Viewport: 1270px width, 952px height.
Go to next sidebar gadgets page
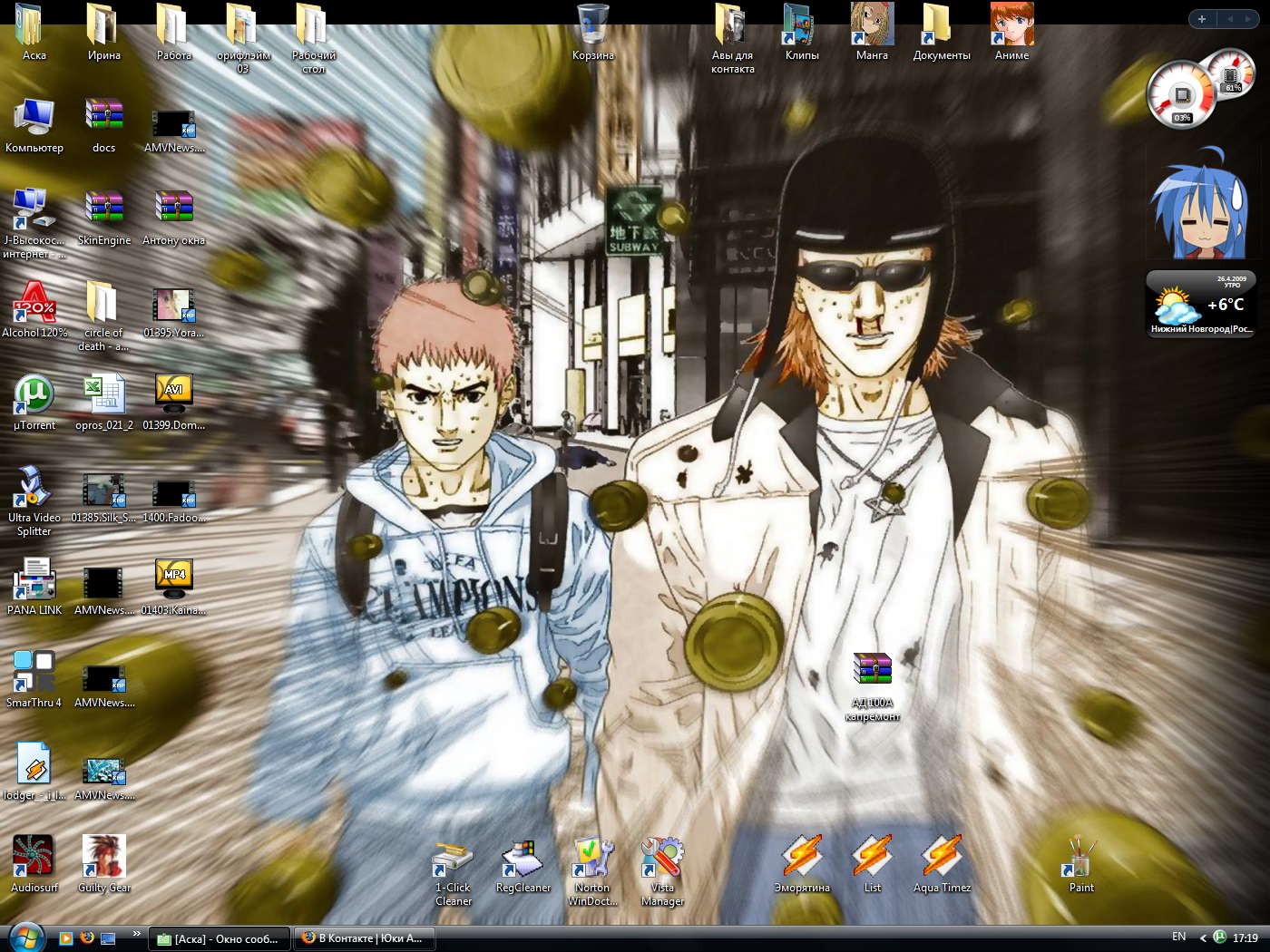point(1248,19)
